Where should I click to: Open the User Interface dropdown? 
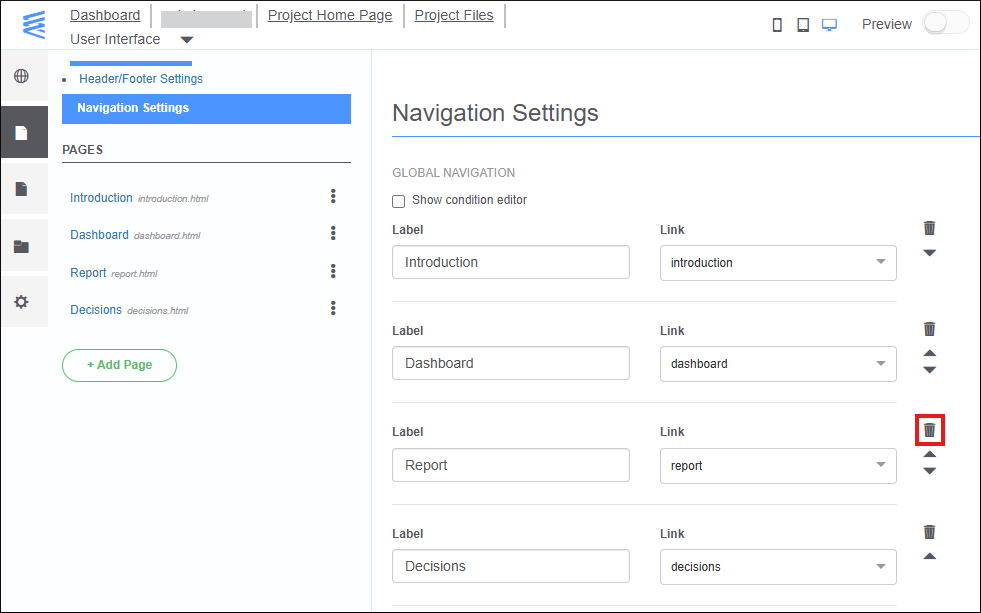pyautogui.click(x=186, y=40)
